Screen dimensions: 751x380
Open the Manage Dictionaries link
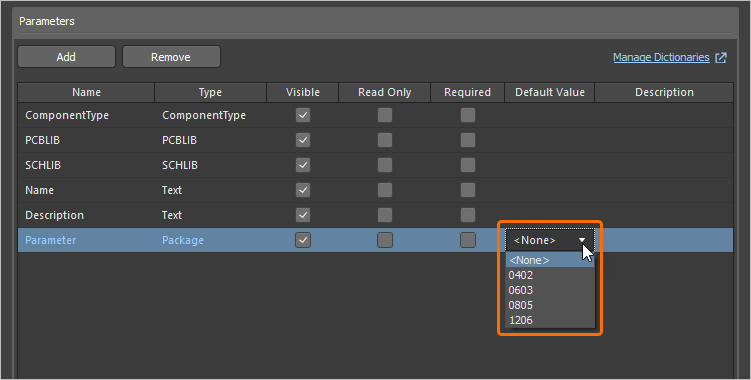point(661,58)
